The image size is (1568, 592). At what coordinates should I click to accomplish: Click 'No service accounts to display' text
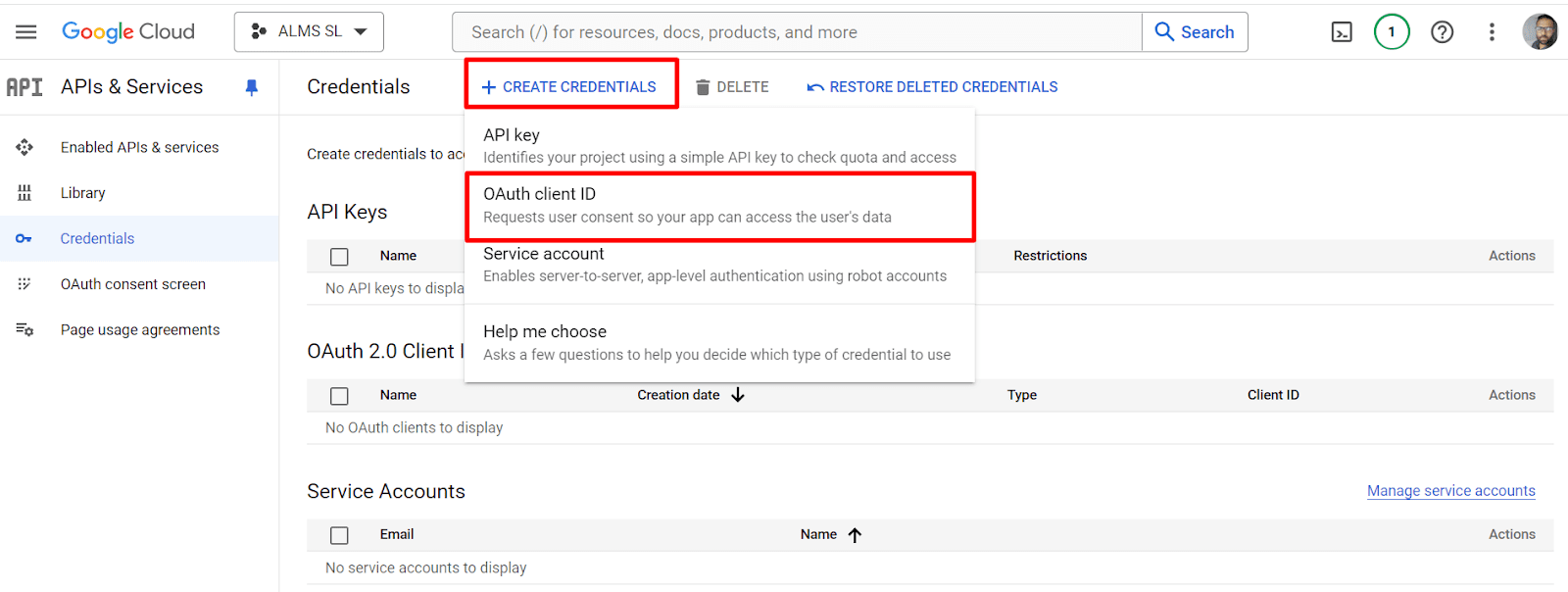(425, 567)
